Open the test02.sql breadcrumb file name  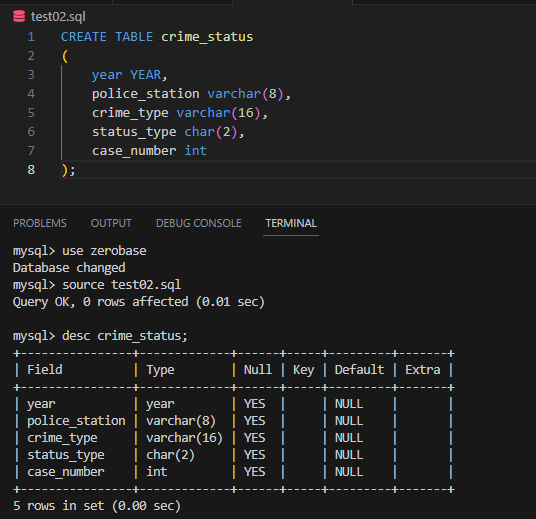click(58, 16)
